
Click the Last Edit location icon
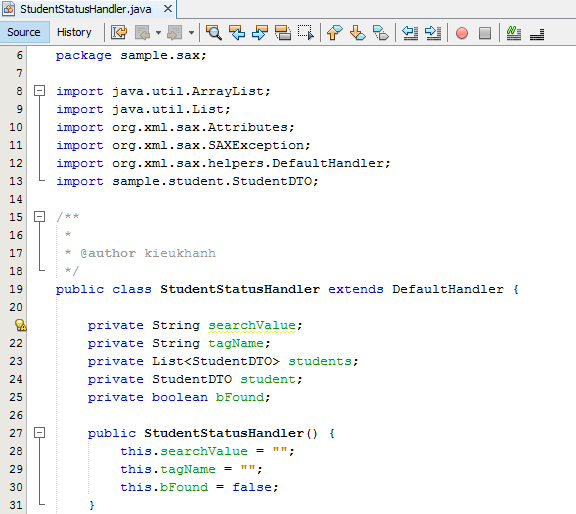[x=119, y=32]
